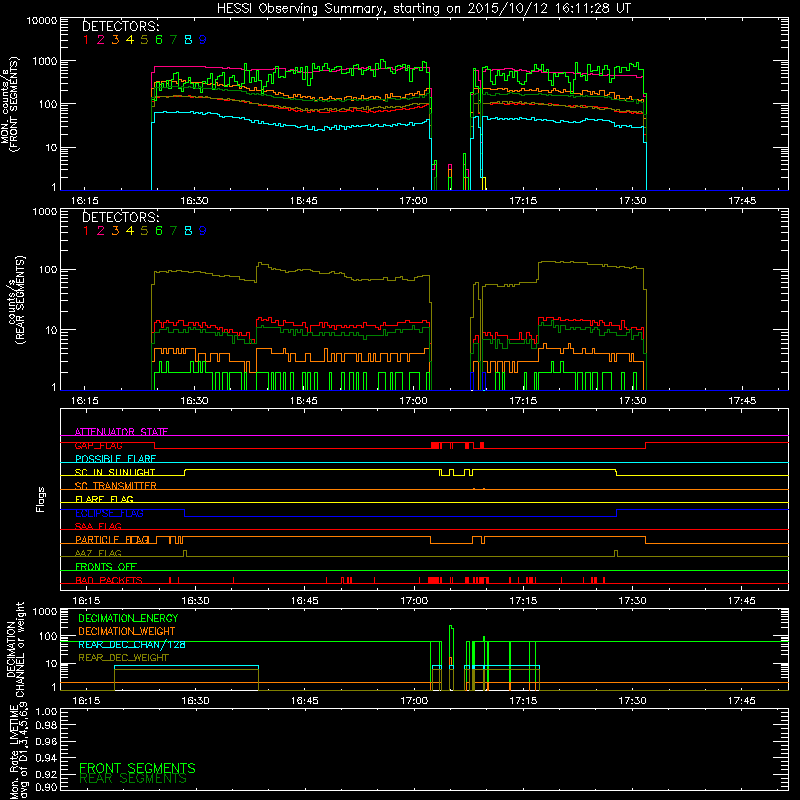Click the 17:30 tick under the Flags plot
800x800 pixels.
point(633,601)
